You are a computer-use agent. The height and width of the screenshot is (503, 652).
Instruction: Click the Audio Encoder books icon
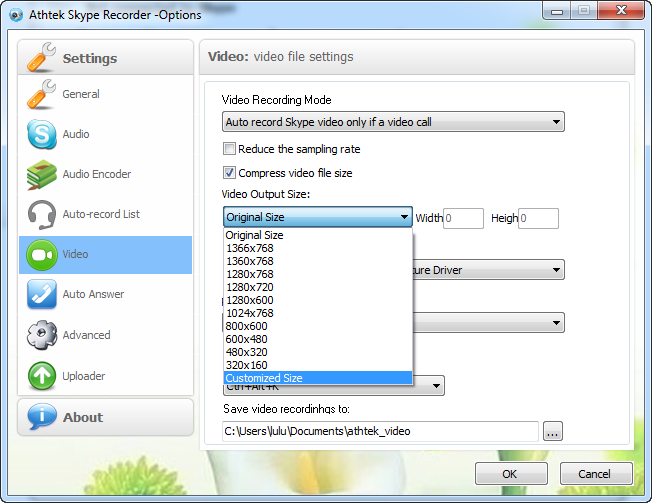coord(41,175)
